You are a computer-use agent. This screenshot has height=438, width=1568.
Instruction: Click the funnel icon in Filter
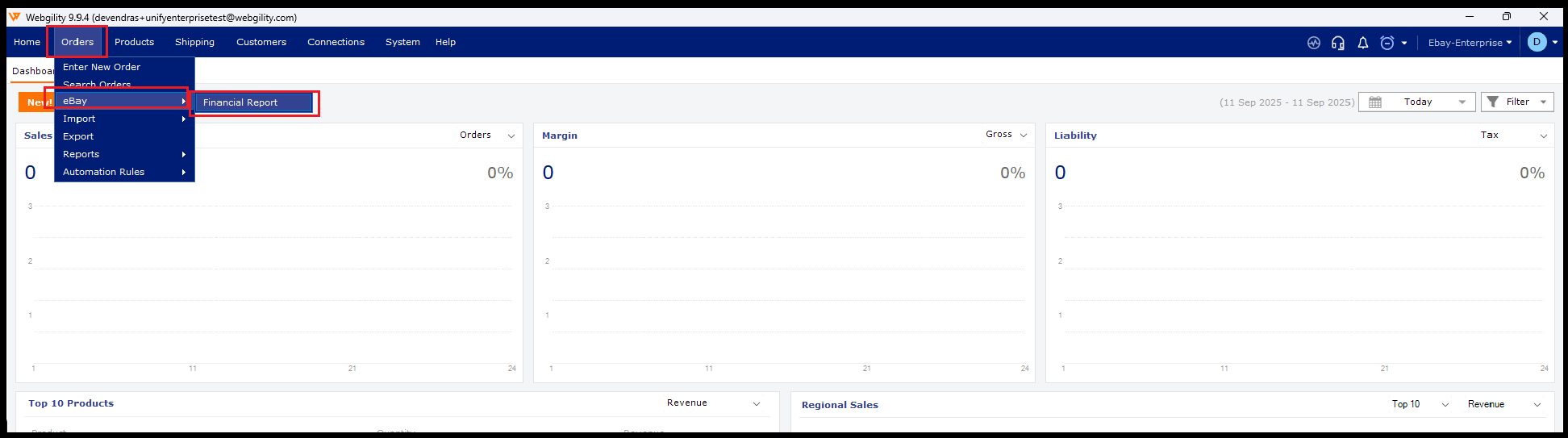click(1493, 102)
